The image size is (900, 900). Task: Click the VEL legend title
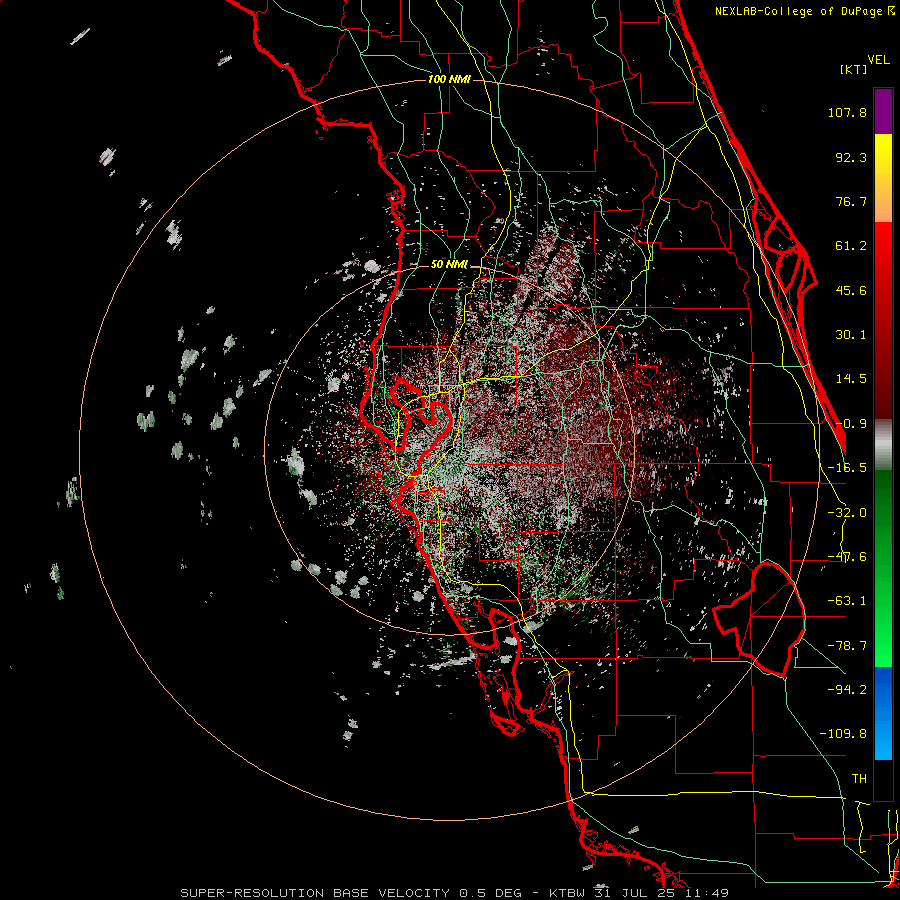878,60
